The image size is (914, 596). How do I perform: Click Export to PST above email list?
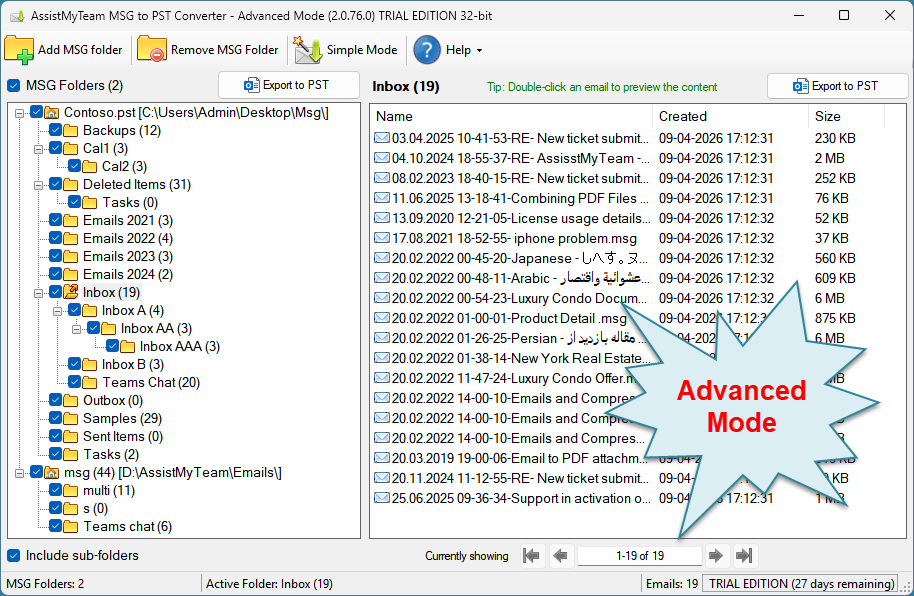836,86
